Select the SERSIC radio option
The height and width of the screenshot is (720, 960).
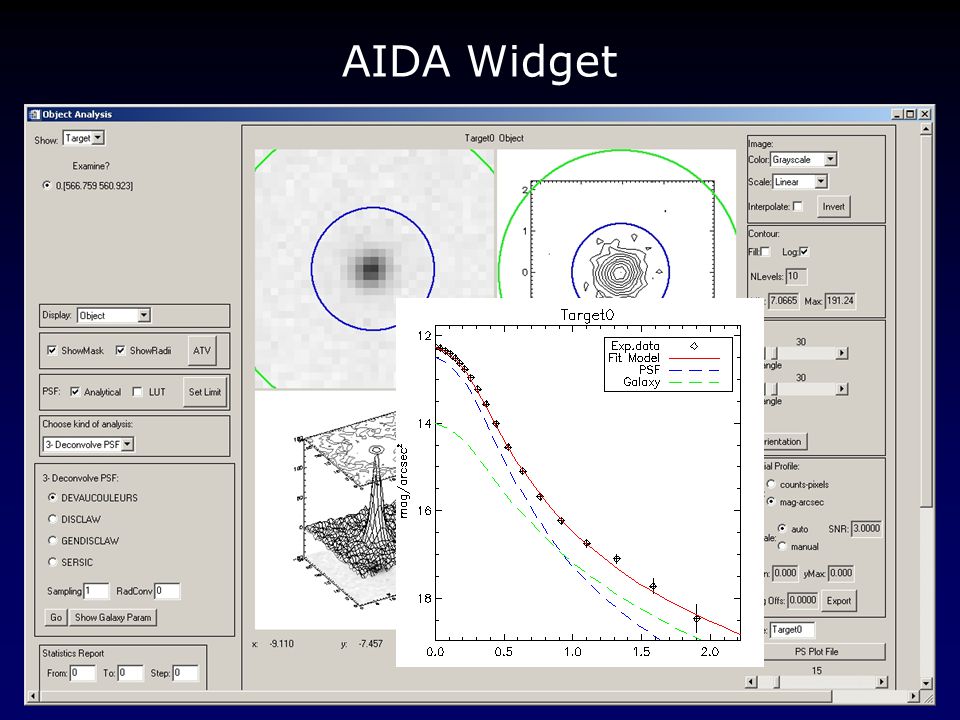click(53, 561)
